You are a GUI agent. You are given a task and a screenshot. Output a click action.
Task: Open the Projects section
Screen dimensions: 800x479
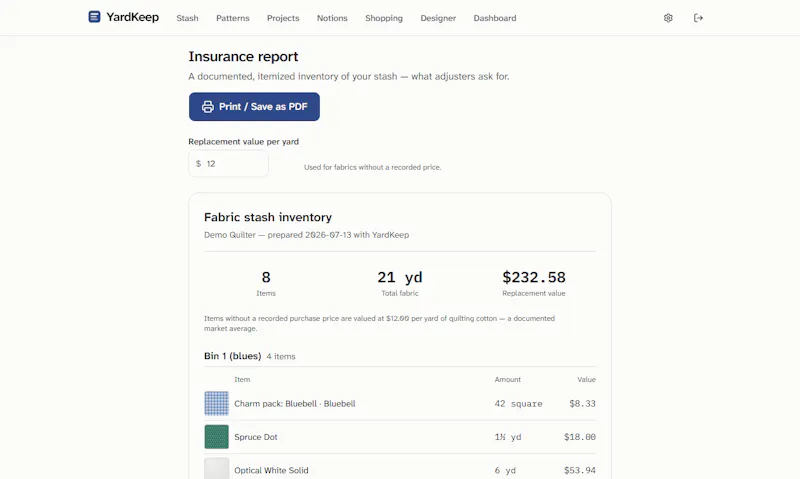(283, 18)
